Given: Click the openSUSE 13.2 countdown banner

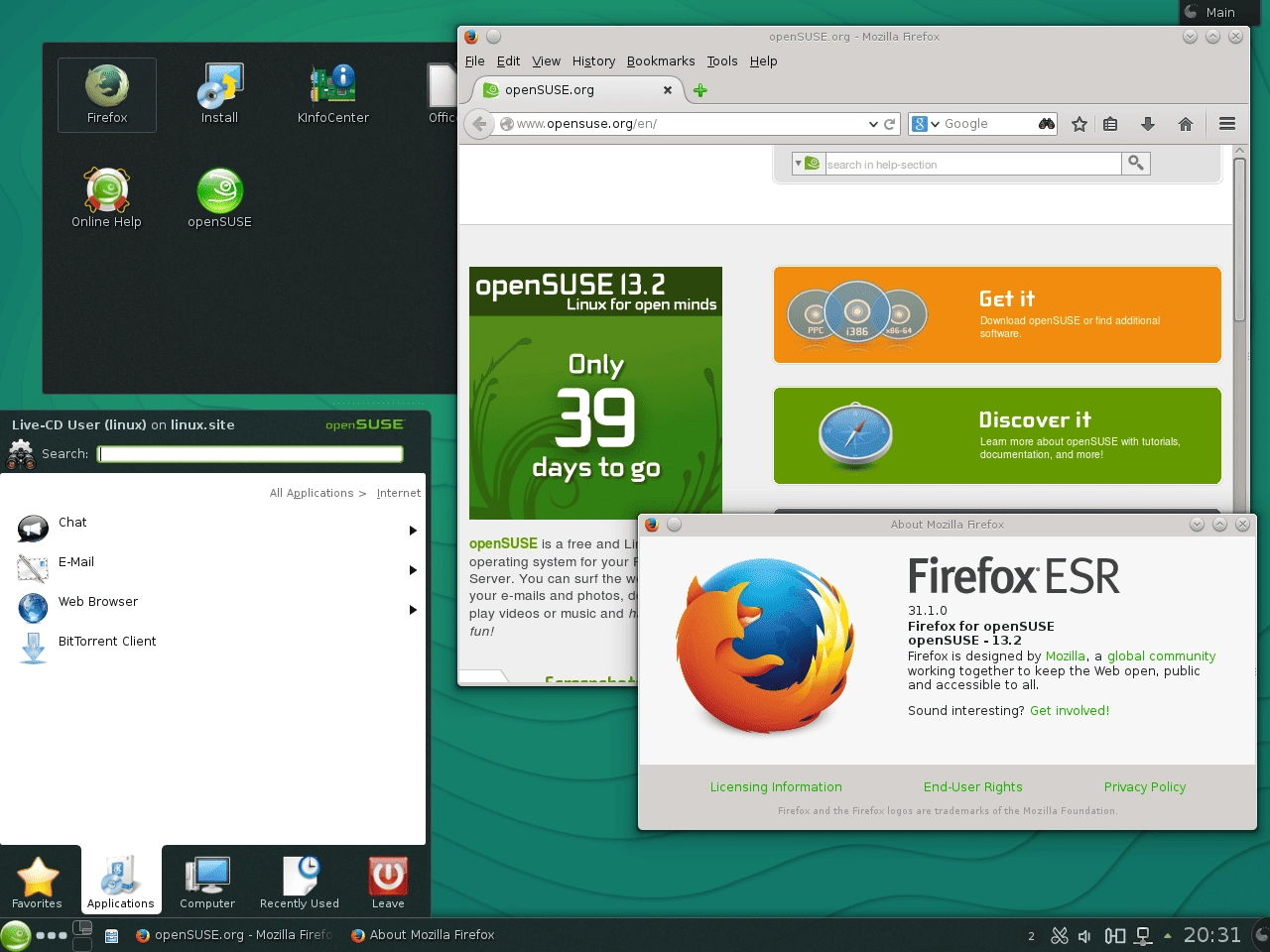Looking at the screenshot, I should point(595,393).
